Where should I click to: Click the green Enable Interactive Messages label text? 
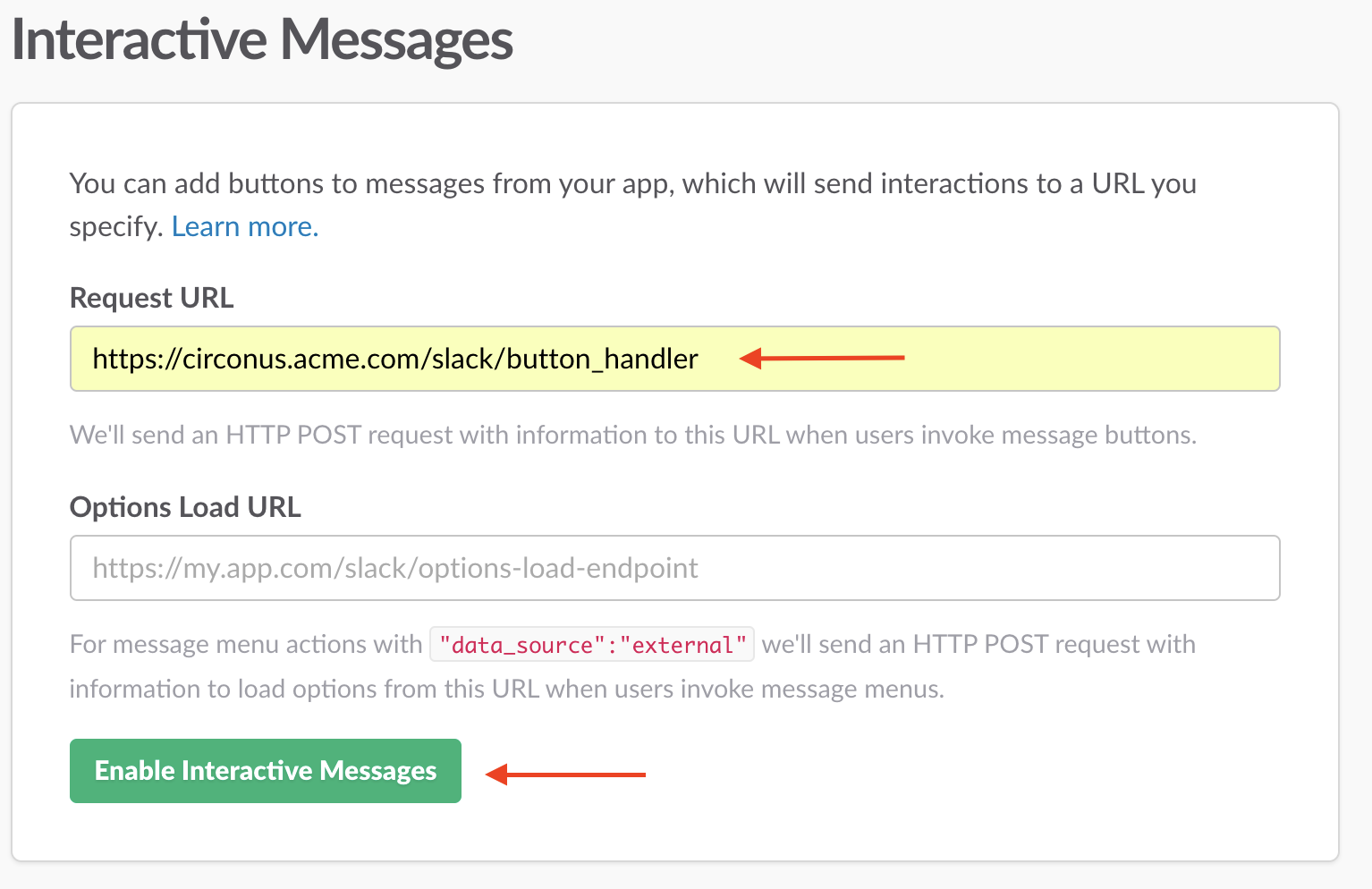(x=265, y=770)
